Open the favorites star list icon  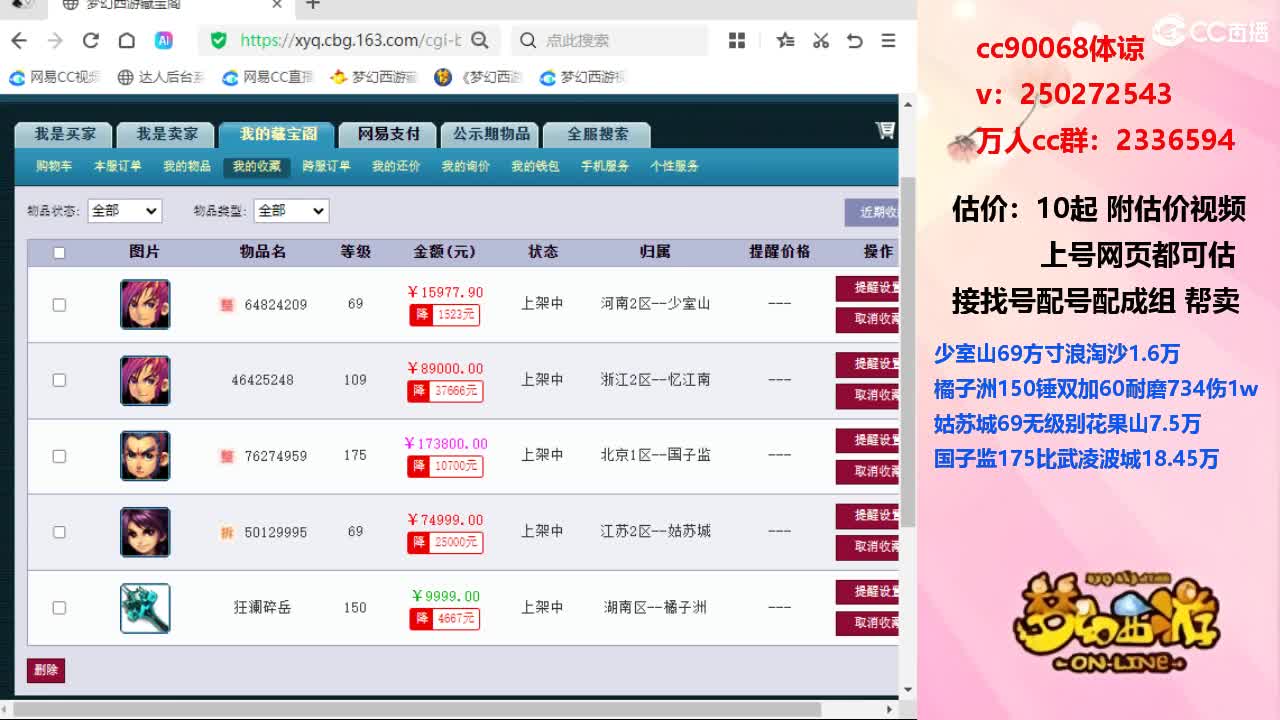[786, 40]
